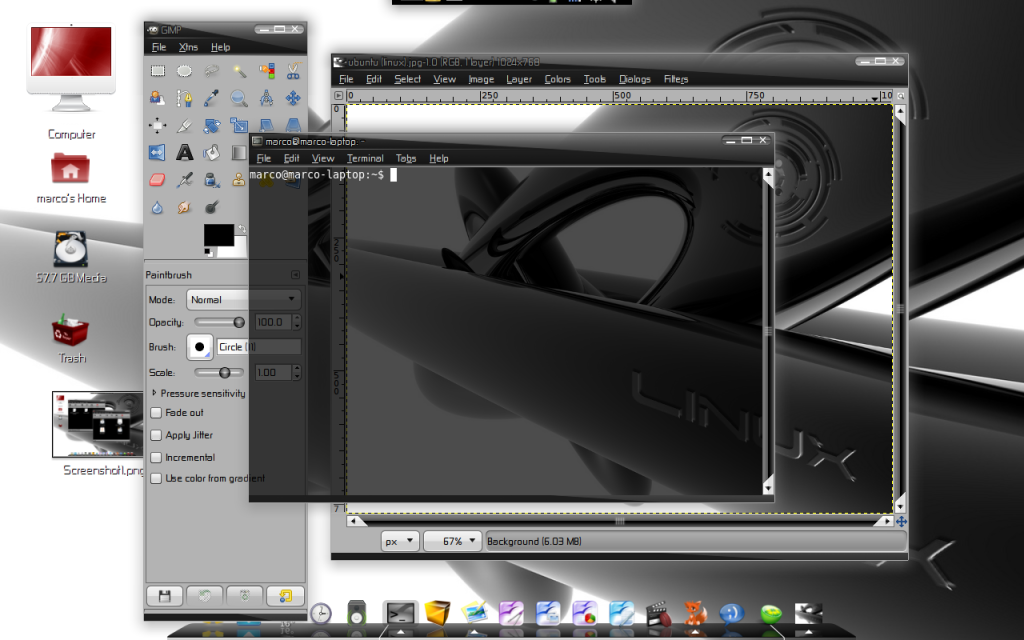Image resolution: width=1024 pixels, height=640 pixels.
Task: Select the Text tool letter A
Action: (185, 153)
